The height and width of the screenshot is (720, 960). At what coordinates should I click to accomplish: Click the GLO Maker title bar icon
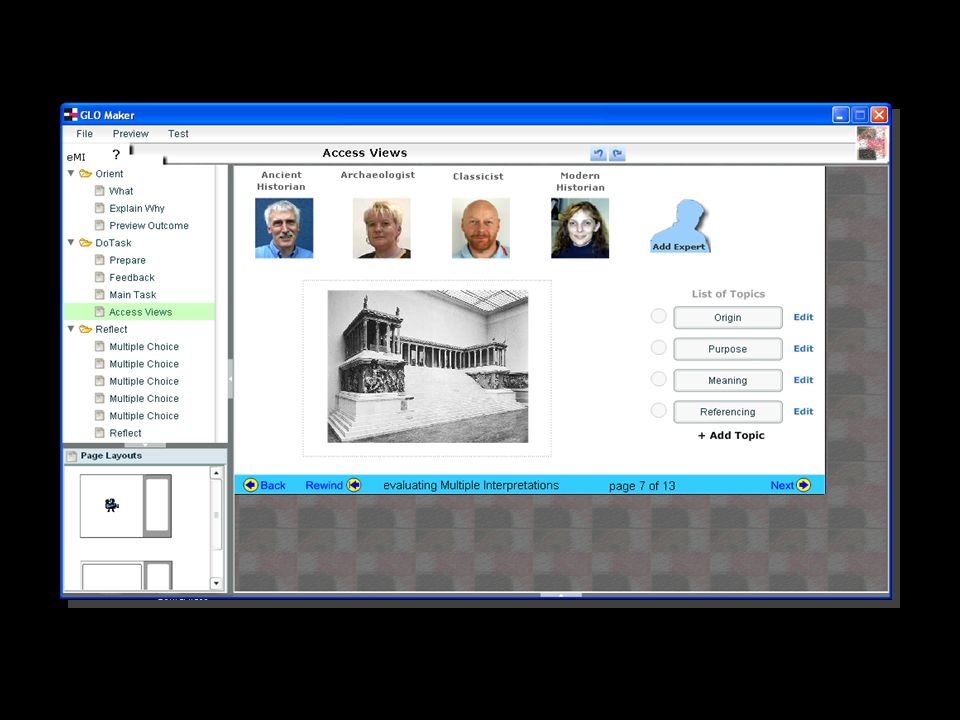click(x=71, y=114)
